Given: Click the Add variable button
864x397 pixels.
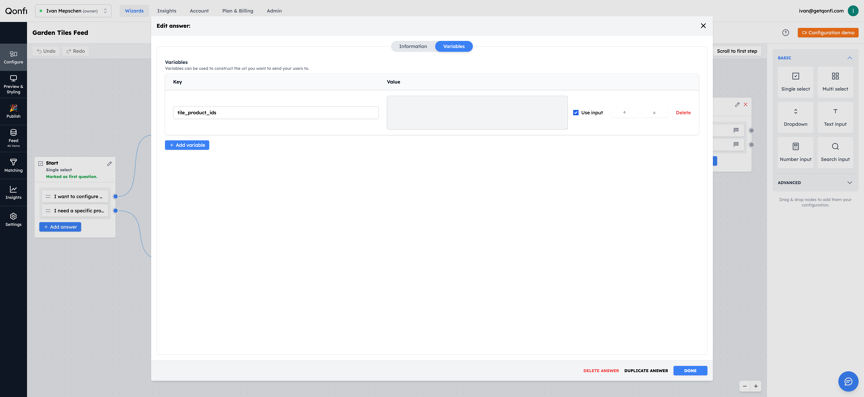Looking at the screenshot, I should click(x=187, y=145).
